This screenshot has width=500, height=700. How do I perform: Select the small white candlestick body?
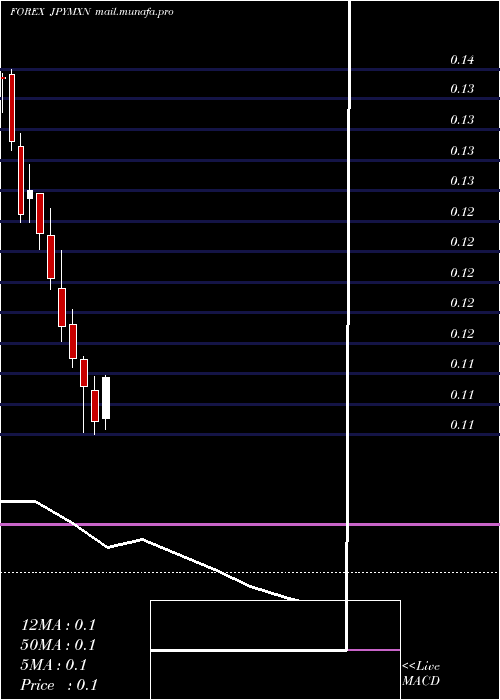(30, 195)
